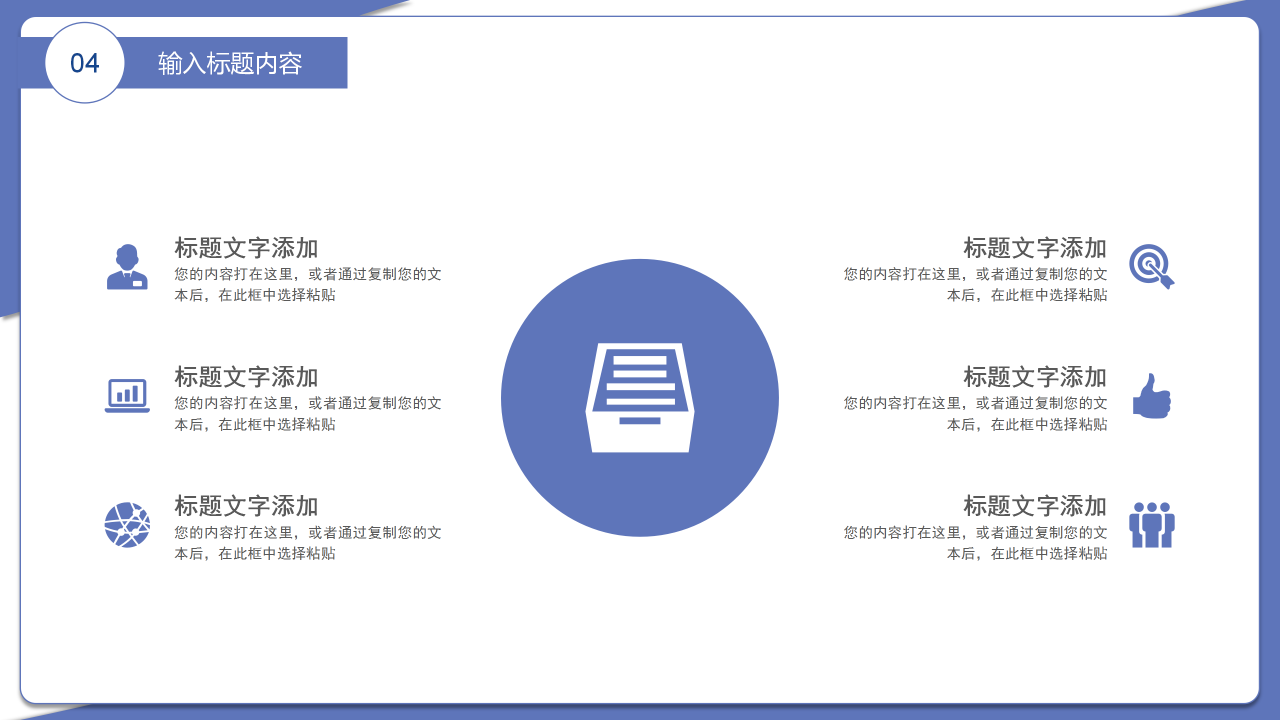
Task: Click the 标题文字添加 heading near the target icon
Action: click(x=1035, y=247)
